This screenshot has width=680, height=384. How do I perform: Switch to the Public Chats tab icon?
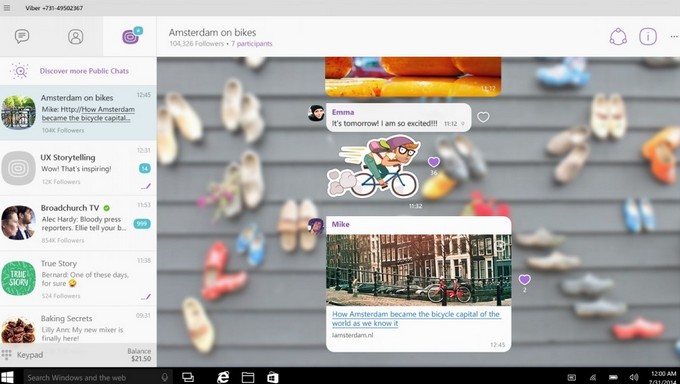pos(131,36)
